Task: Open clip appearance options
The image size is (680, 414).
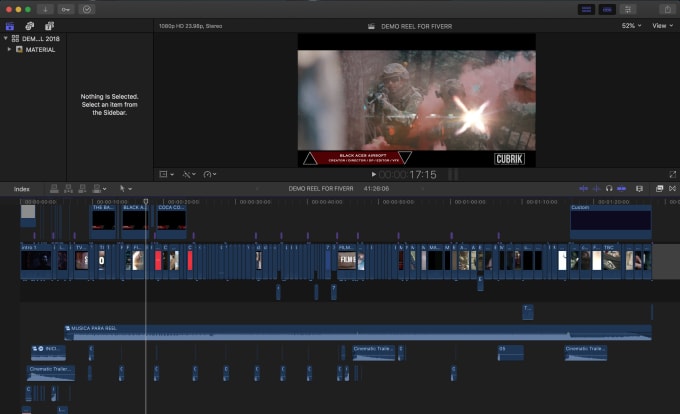Action: click(639, 189)
